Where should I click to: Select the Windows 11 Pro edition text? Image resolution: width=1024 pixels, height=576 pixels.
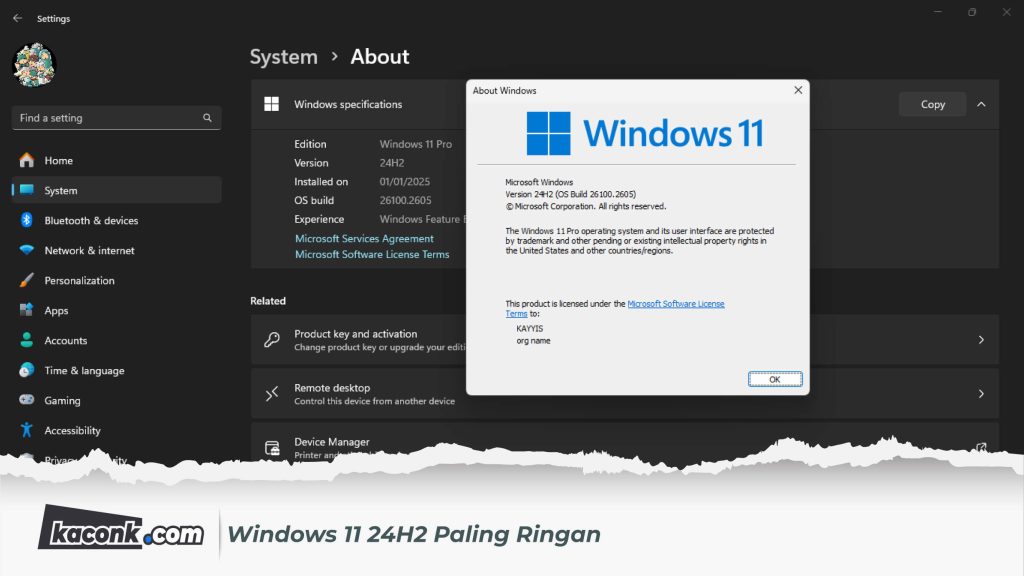tap(415, 144)
